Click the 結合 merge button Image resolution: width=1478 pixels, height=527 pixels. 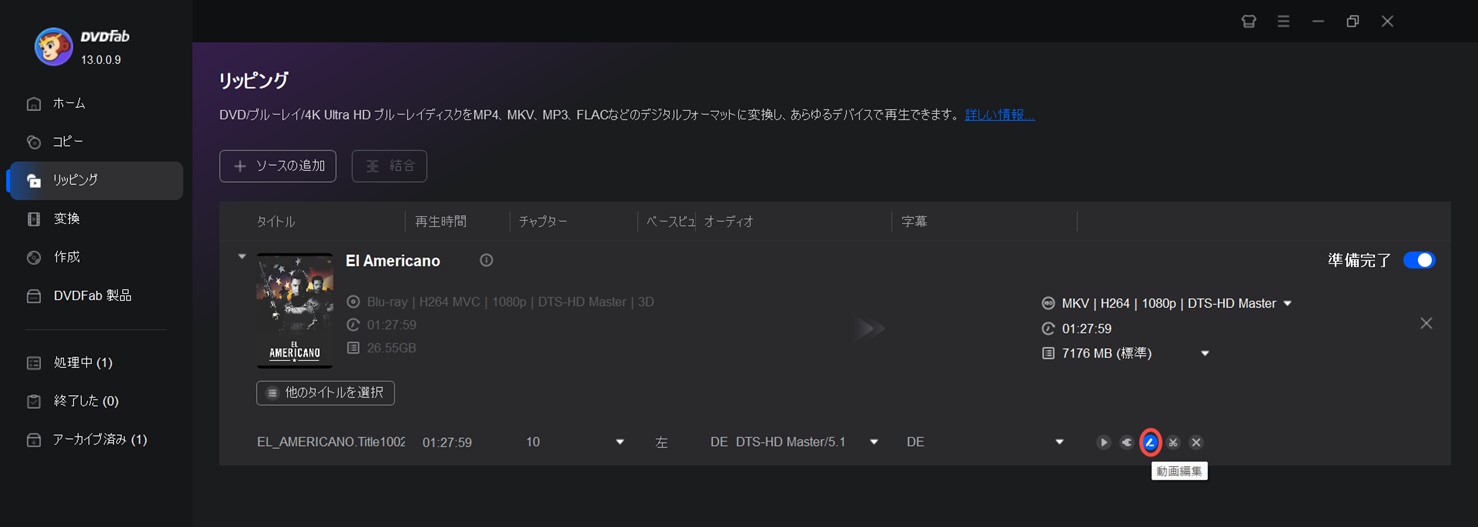click(x=389, y=166)
